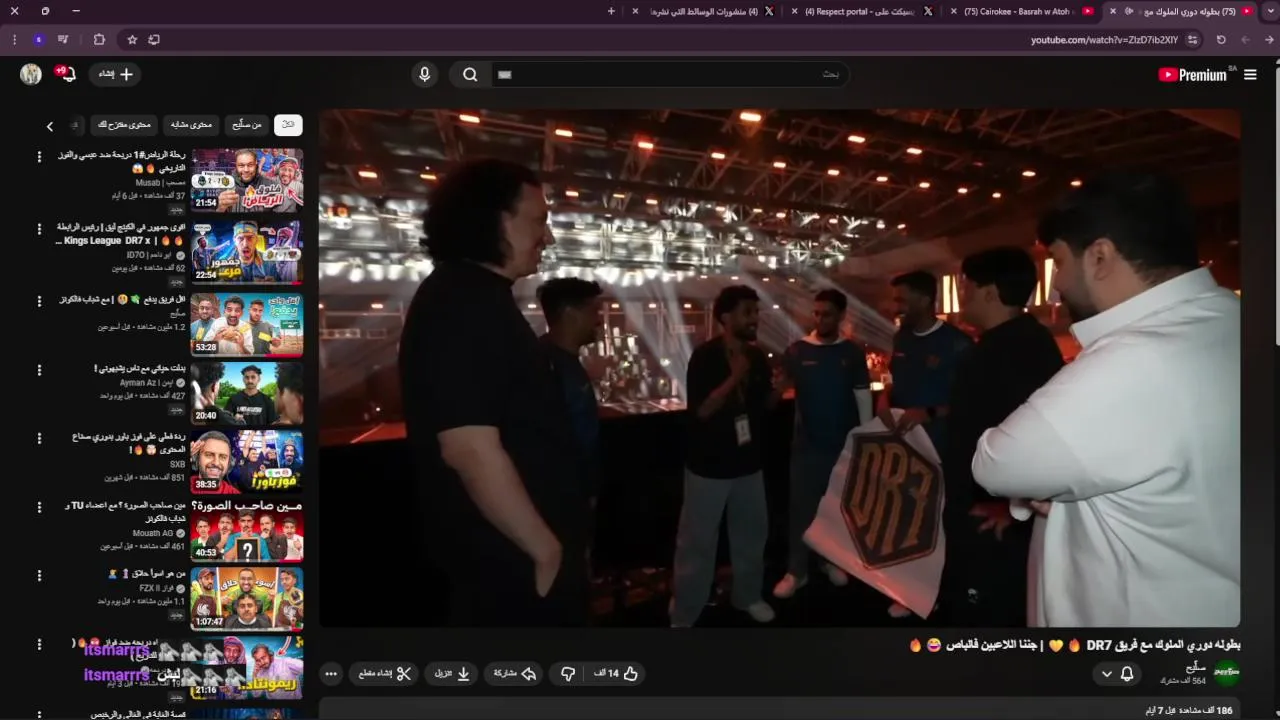Switch to the Respect portal X tab

(x=864, y=11)
